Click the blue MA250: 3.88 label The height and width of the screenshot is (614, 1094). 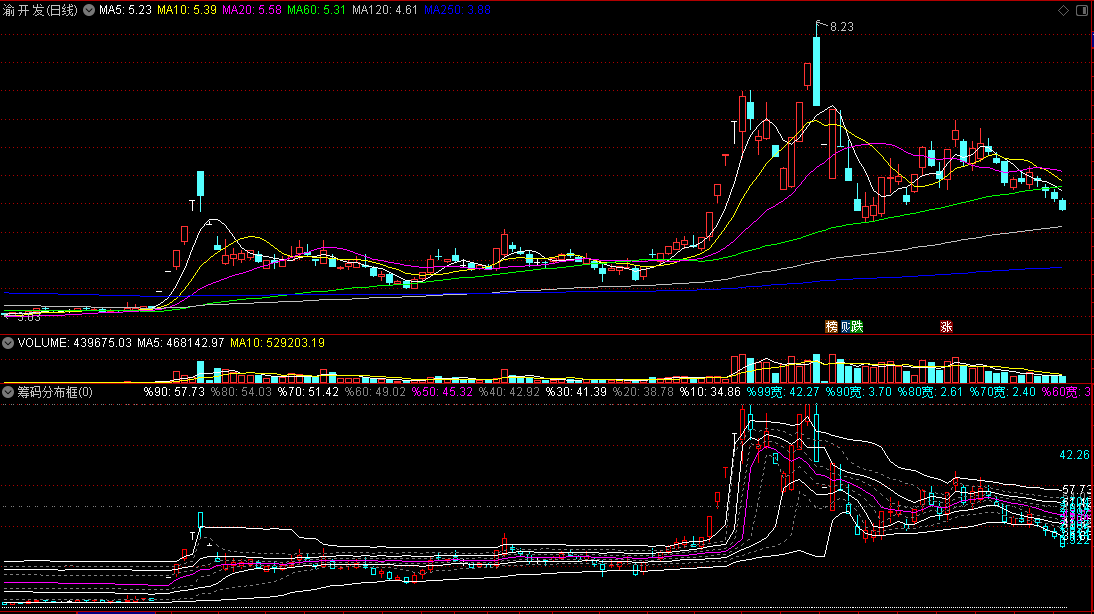(x=458, y=10)
